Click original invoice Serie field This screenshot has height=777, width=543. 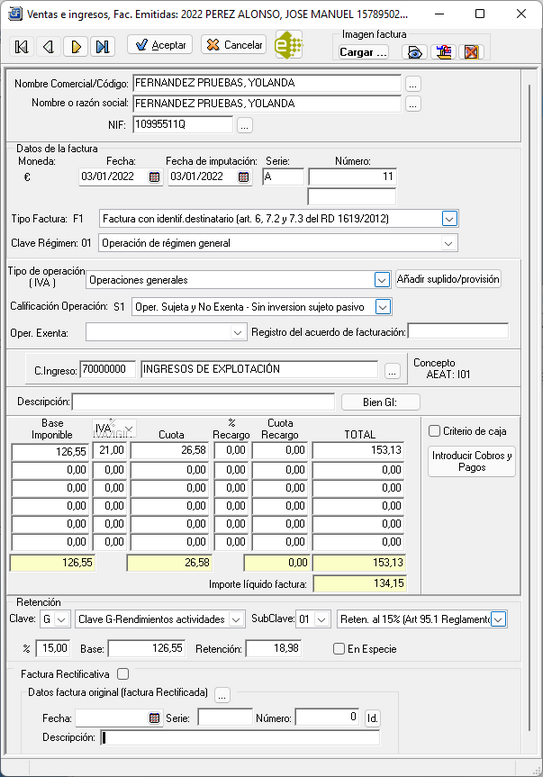coord(225,717)
